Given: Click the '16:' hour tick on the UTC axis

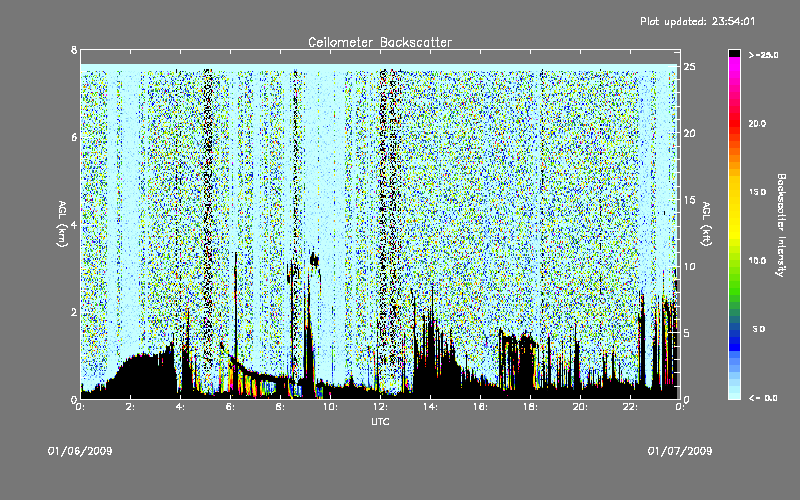Looking at the screenshot, I should tap(480, 407).
